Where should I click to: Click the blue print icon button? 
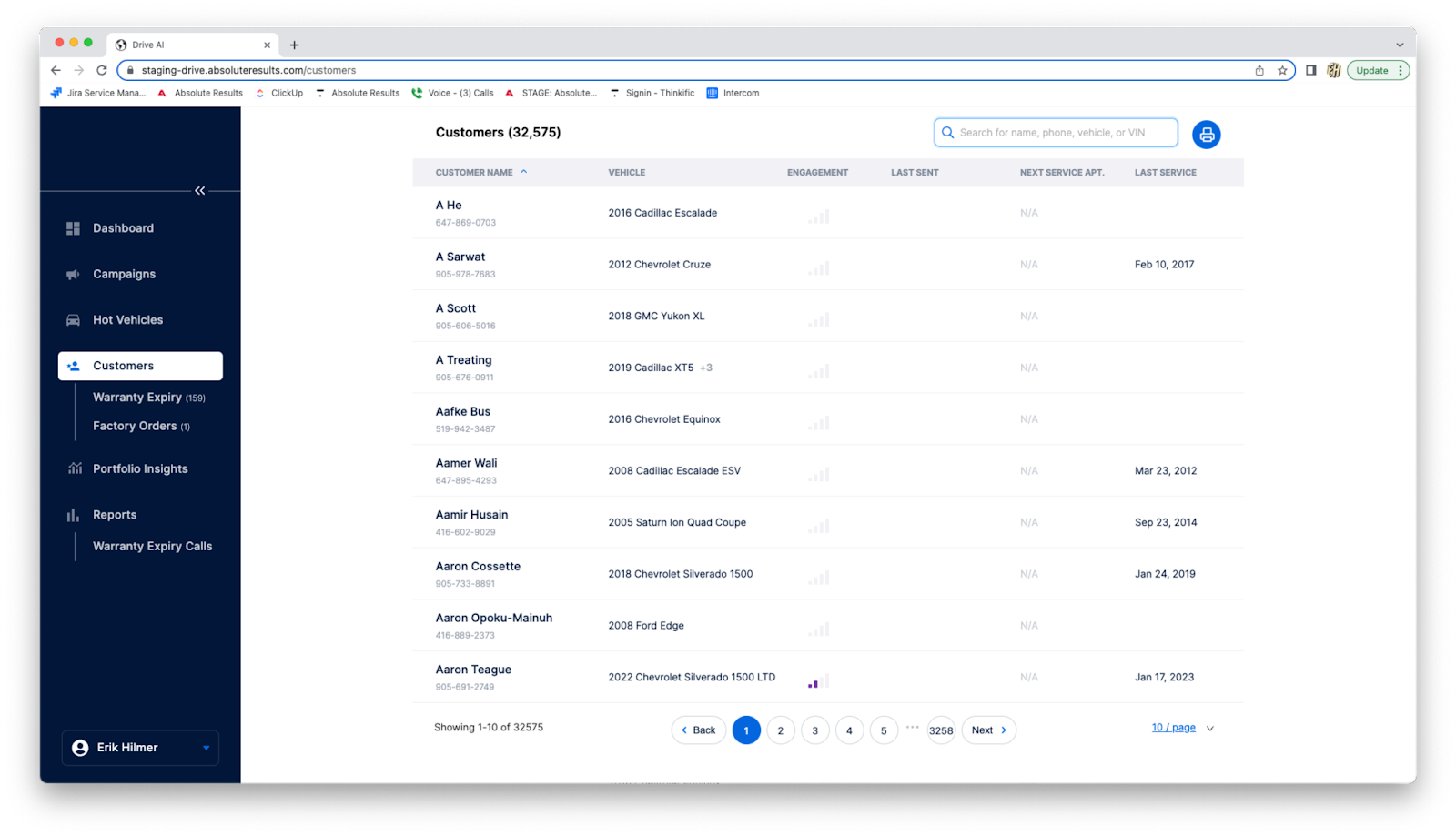[1206, 135]
